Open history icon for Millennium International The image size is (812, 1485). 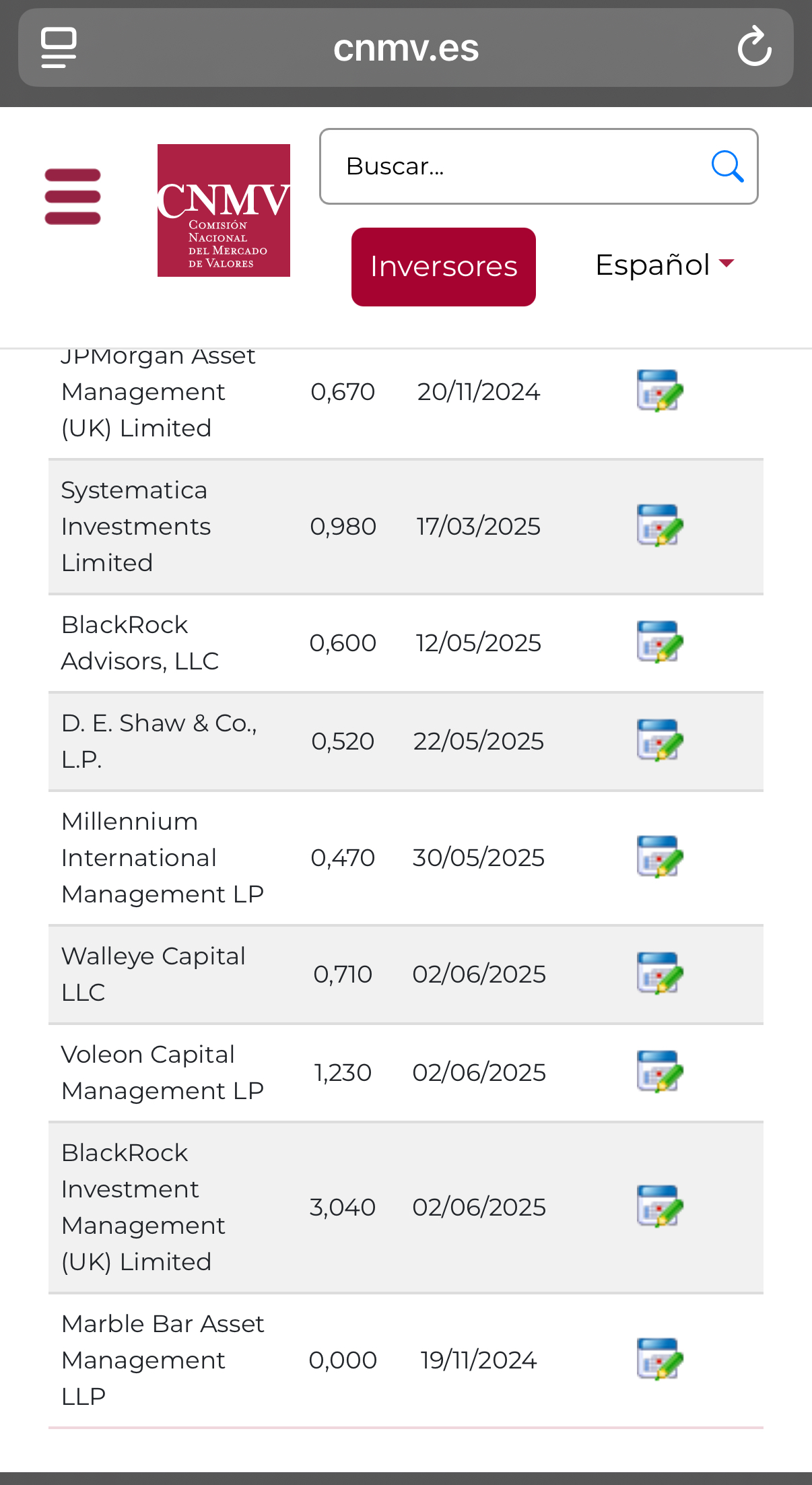click(660, 857)
